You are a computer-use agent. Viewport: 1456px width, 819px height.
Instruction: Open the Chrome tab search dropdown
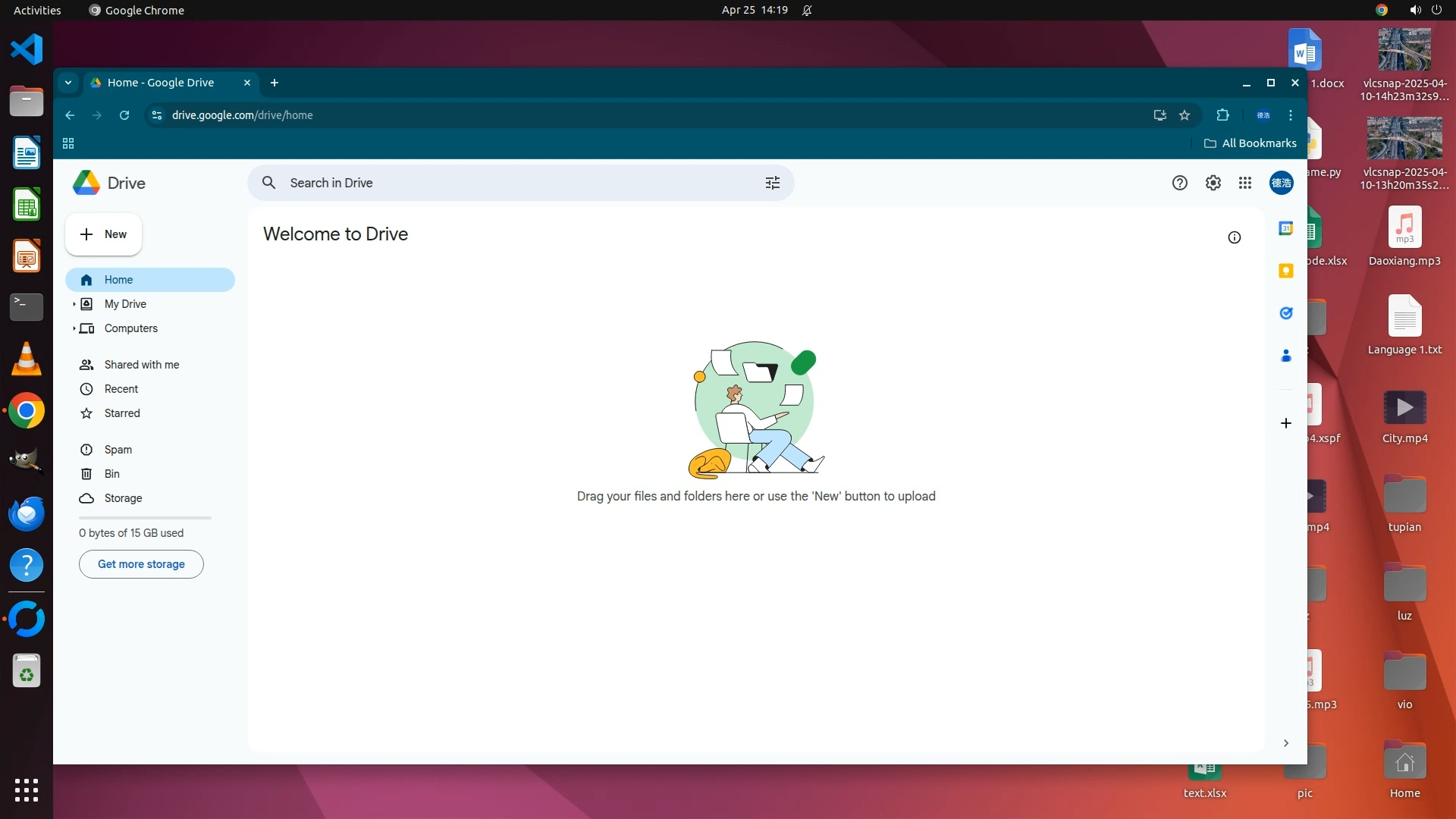point(68,83)
